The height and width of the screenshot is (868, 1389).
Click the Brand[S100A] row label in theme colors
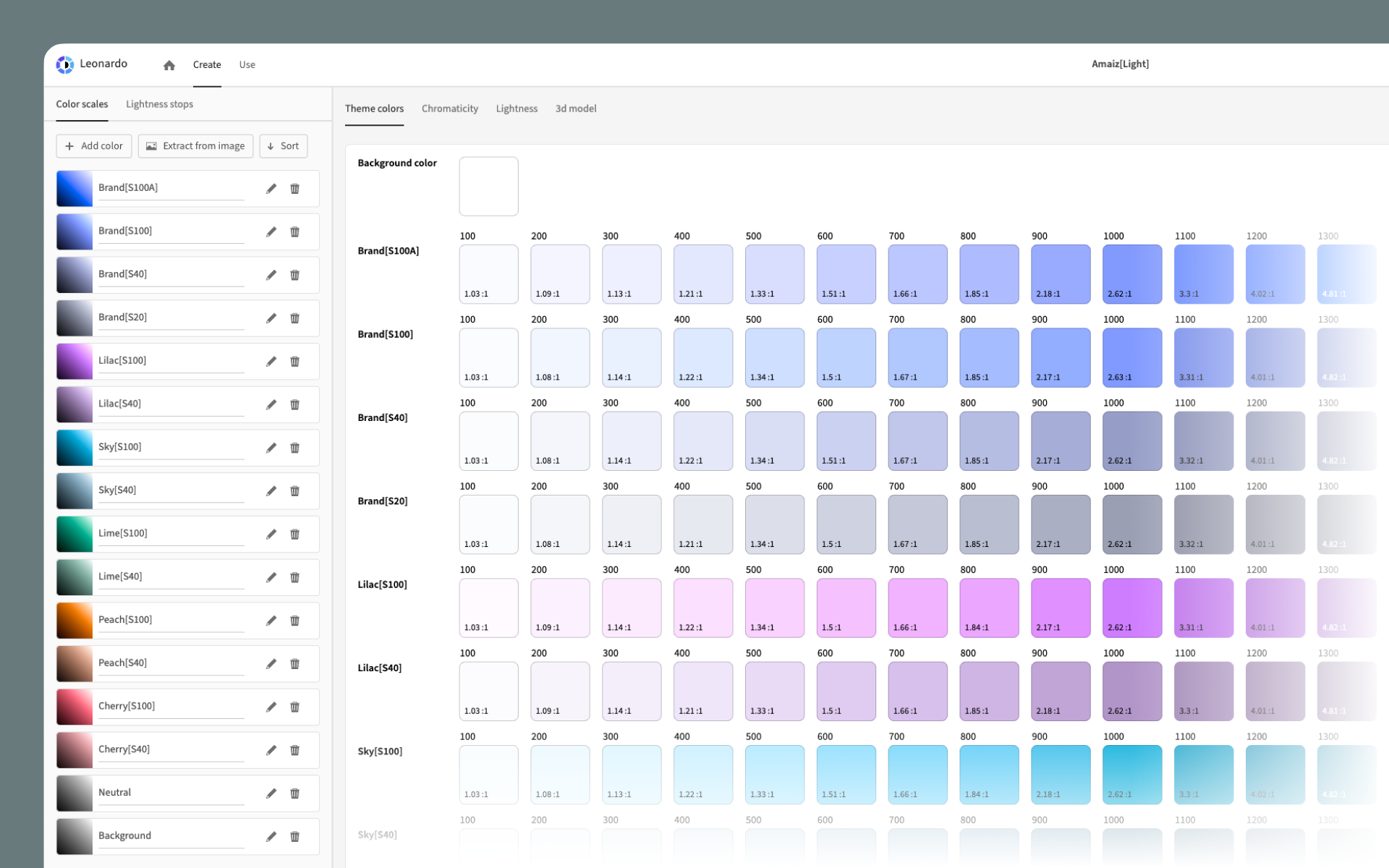(388, 251)
